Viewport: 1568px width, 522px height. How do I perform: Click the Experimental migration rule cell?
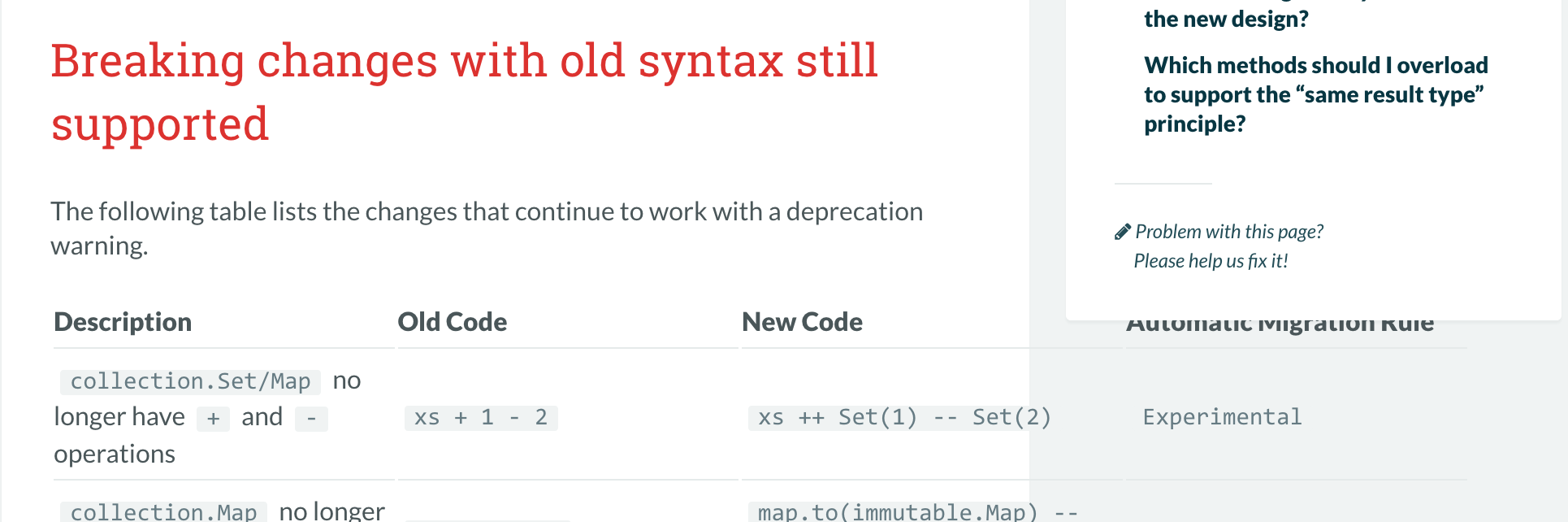(1222, 417)
